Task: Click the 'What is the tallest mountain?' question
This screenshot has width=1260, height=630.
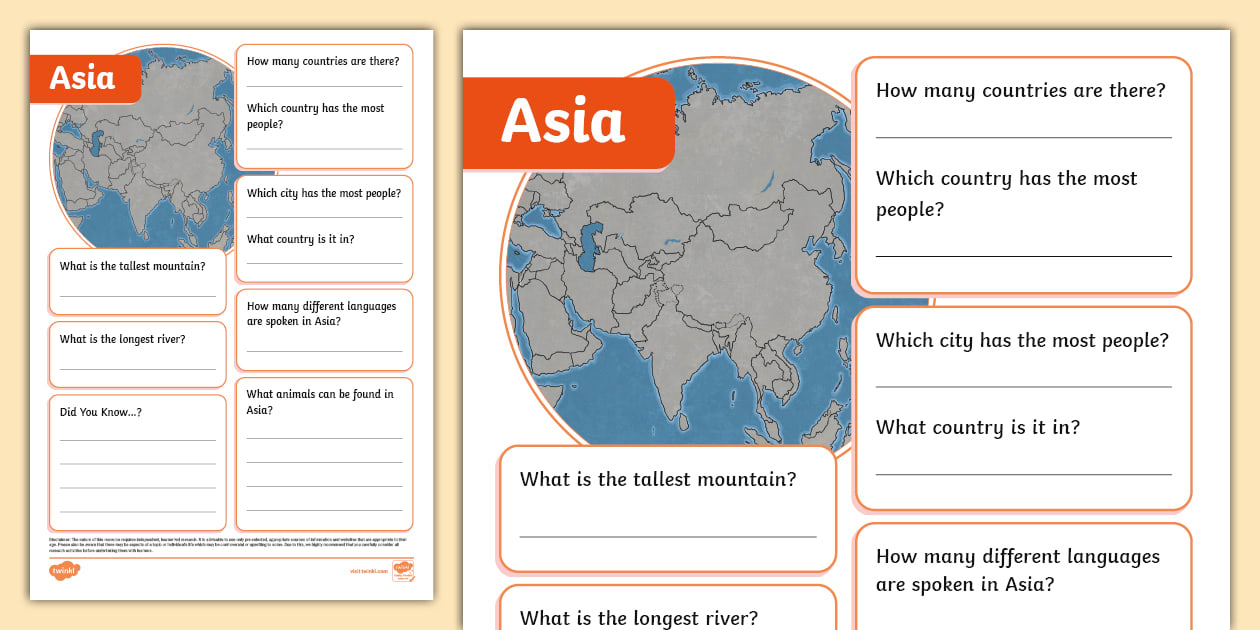Action: pos(659,480)
